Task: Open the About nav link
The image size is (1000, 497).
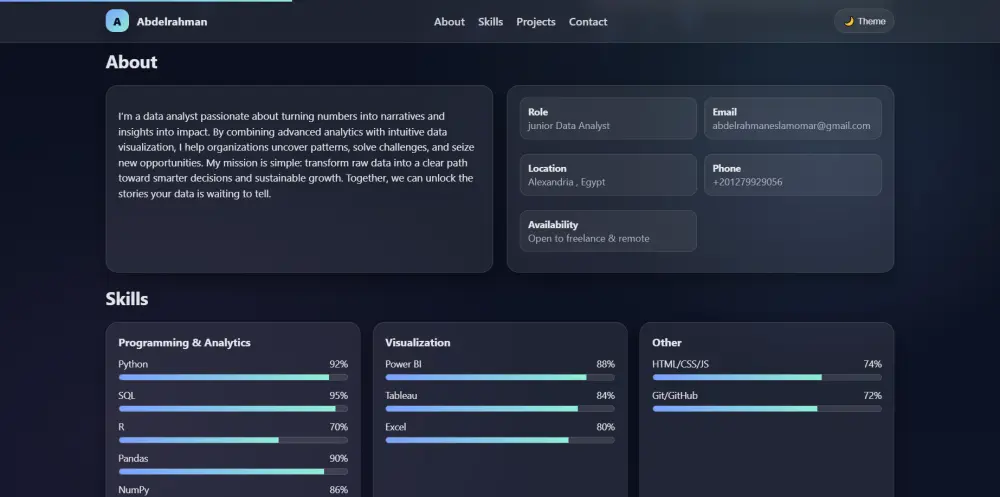Action: pos(449,22)
